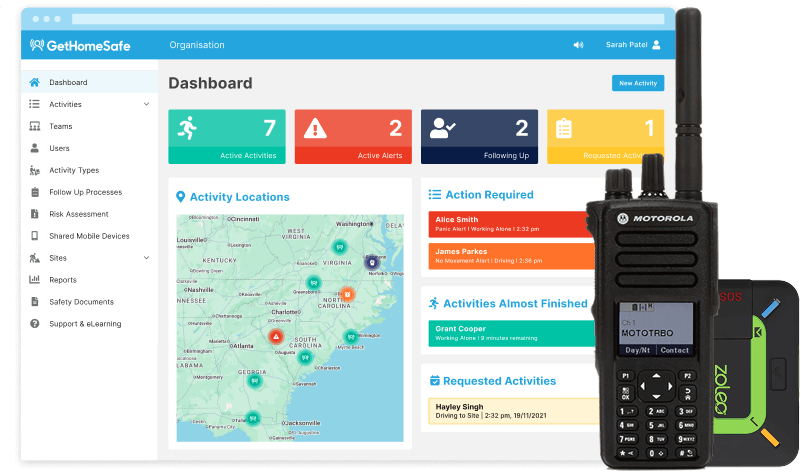801x473 pixels.
Task: Open Activity Types in the sidebar
Action: (74, 171)
